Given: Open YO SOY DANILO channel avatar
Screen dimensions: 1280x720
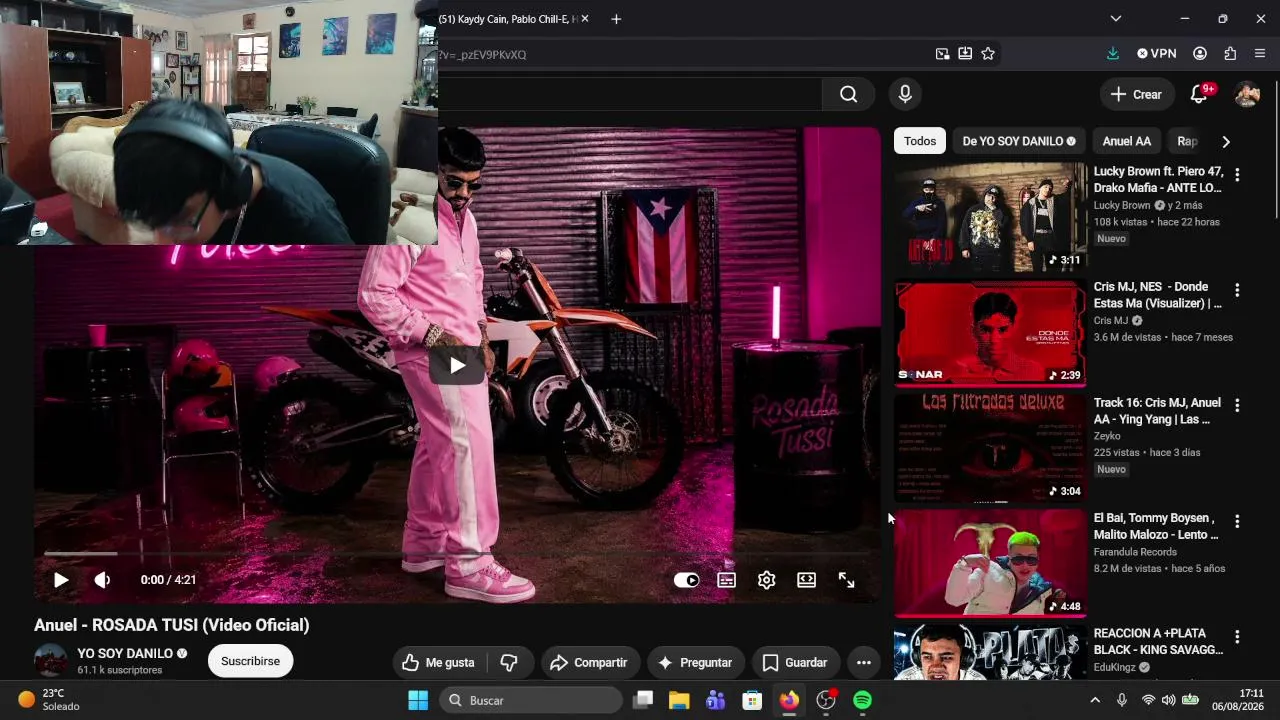Looking at the screenshot, I should [51, 661].
